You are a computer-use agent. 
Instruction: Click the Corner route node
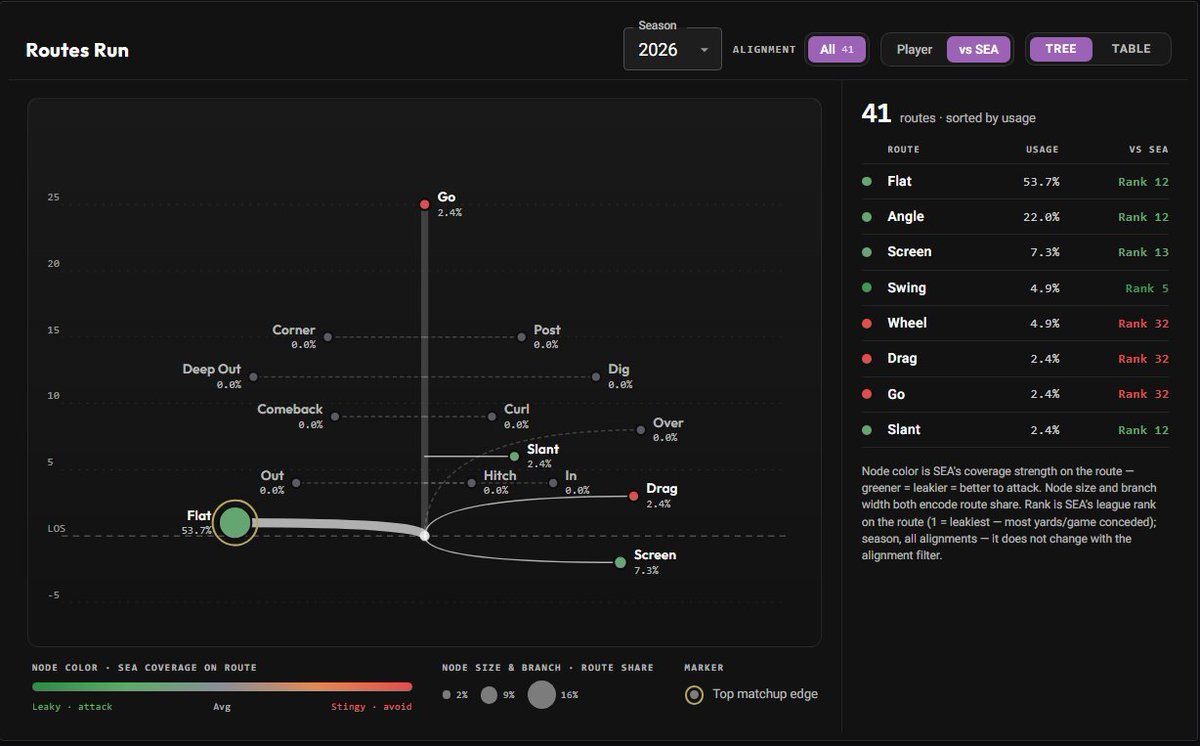point(327,337)
